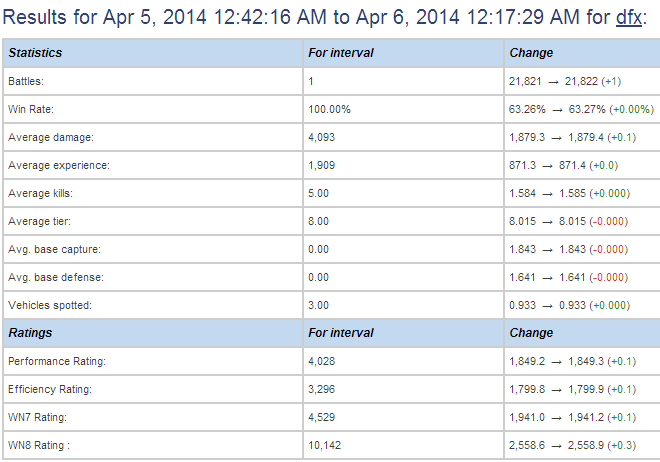Select the Performance Rating value 4,028
Screen dimensions: 660x462
pyautogui.click(x=321, y=361)
